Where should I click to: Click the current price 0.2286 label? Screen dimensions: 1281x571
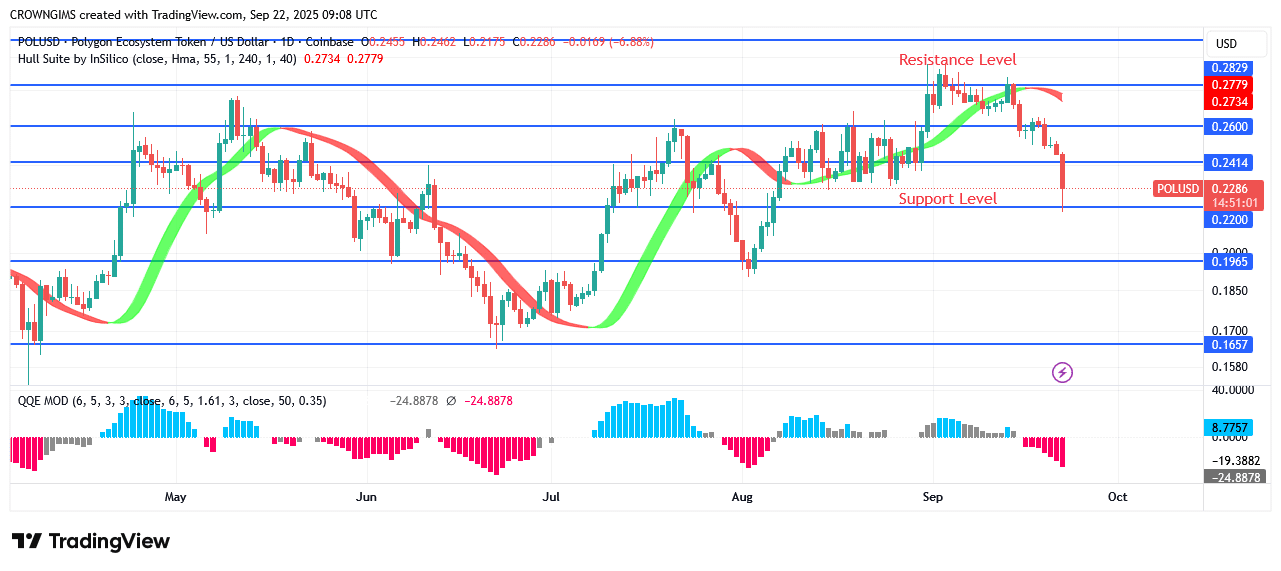point(1229,188)
